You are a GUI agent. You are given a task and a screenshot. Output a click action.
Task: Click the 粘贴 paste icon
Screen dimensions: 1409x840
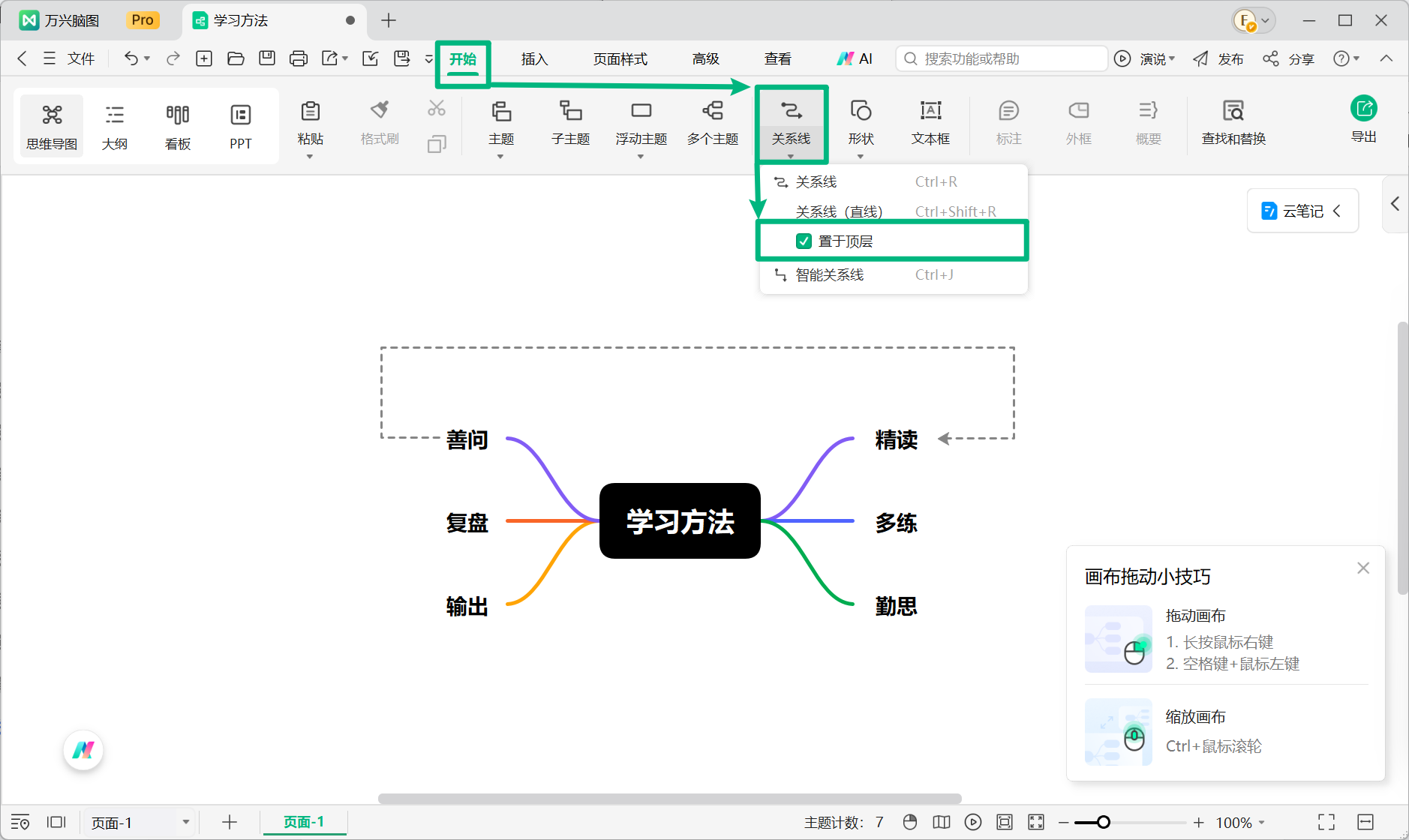click(310, 112)
